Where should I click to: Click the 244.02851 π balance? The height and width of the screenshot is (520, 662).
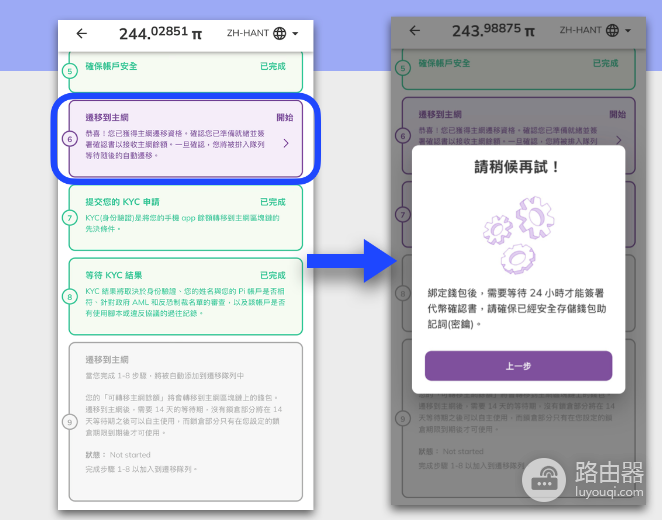(160, 33)
